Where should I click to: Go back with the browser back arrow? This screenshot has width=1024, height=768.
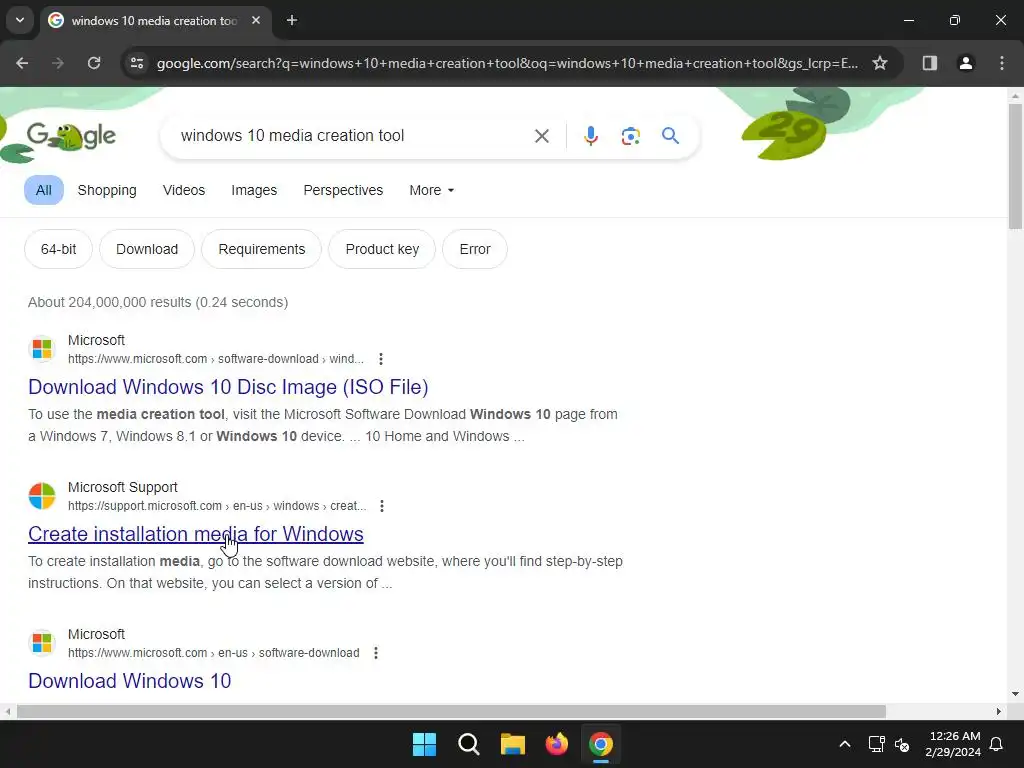pos(22,63)
